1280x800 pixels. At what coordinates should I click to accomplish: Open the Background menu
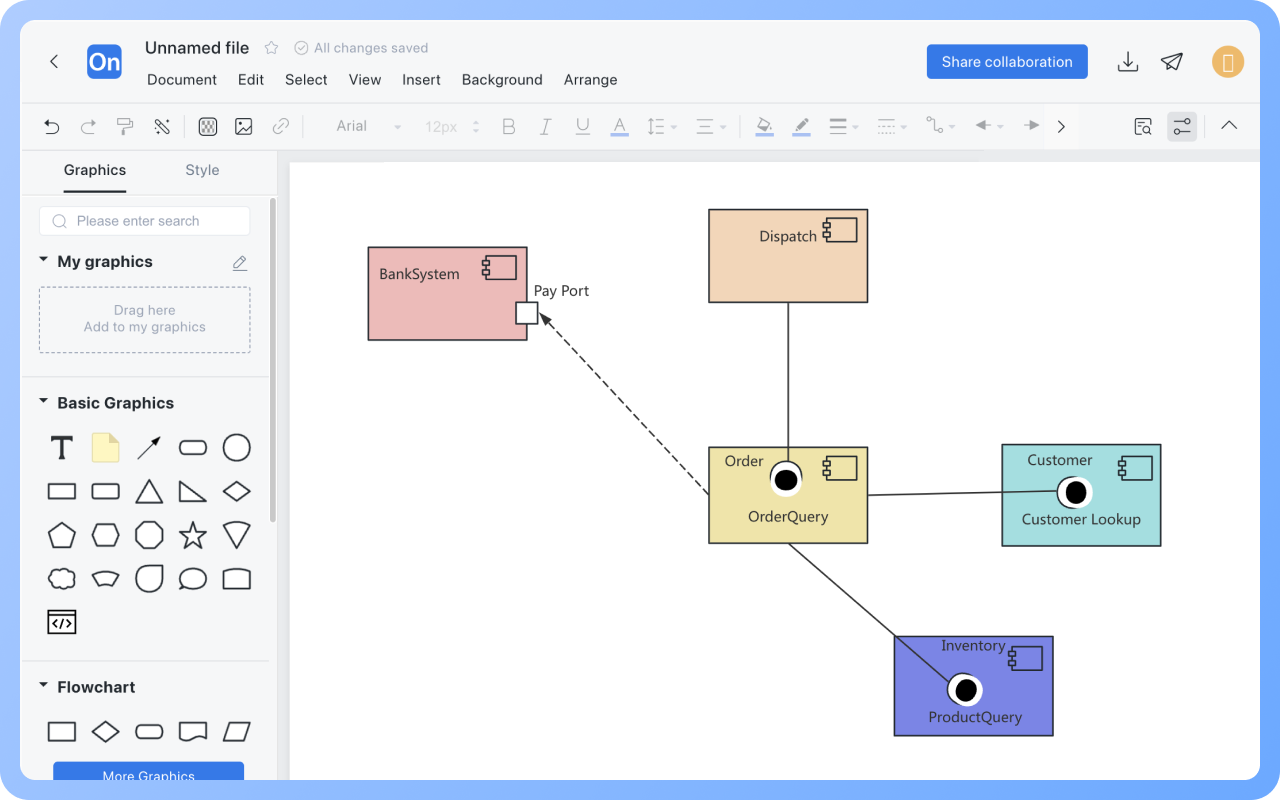(502, 80)
